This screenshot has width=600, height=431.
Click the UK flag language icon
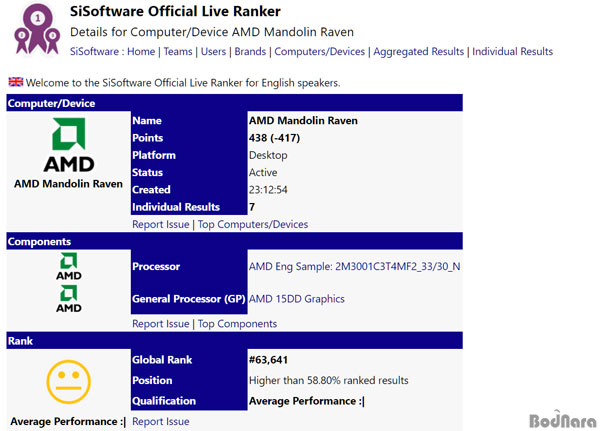pyautogui.click(x=16, y=82)
